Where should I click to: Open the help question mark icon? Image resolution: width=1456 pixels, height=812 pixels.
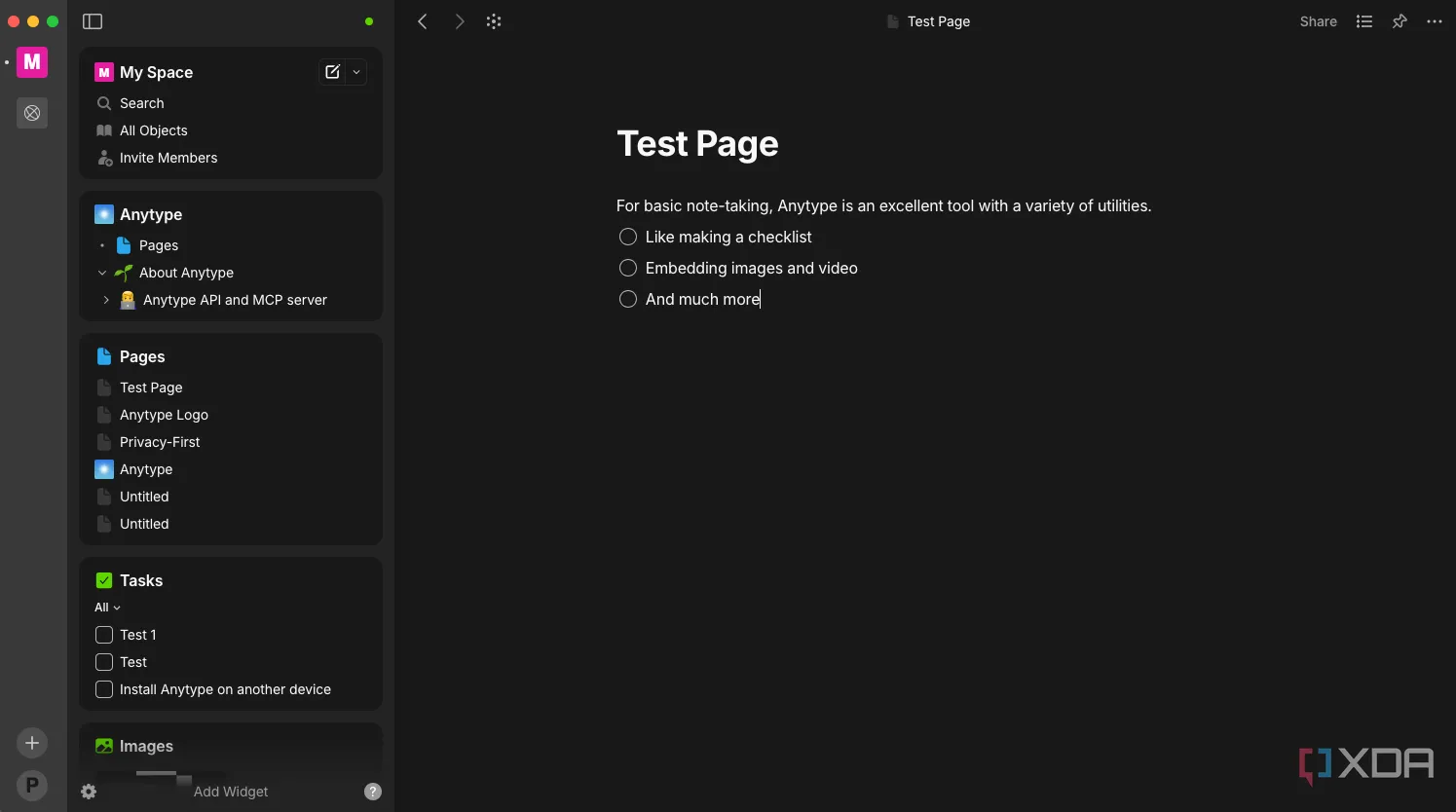[373, 792]
